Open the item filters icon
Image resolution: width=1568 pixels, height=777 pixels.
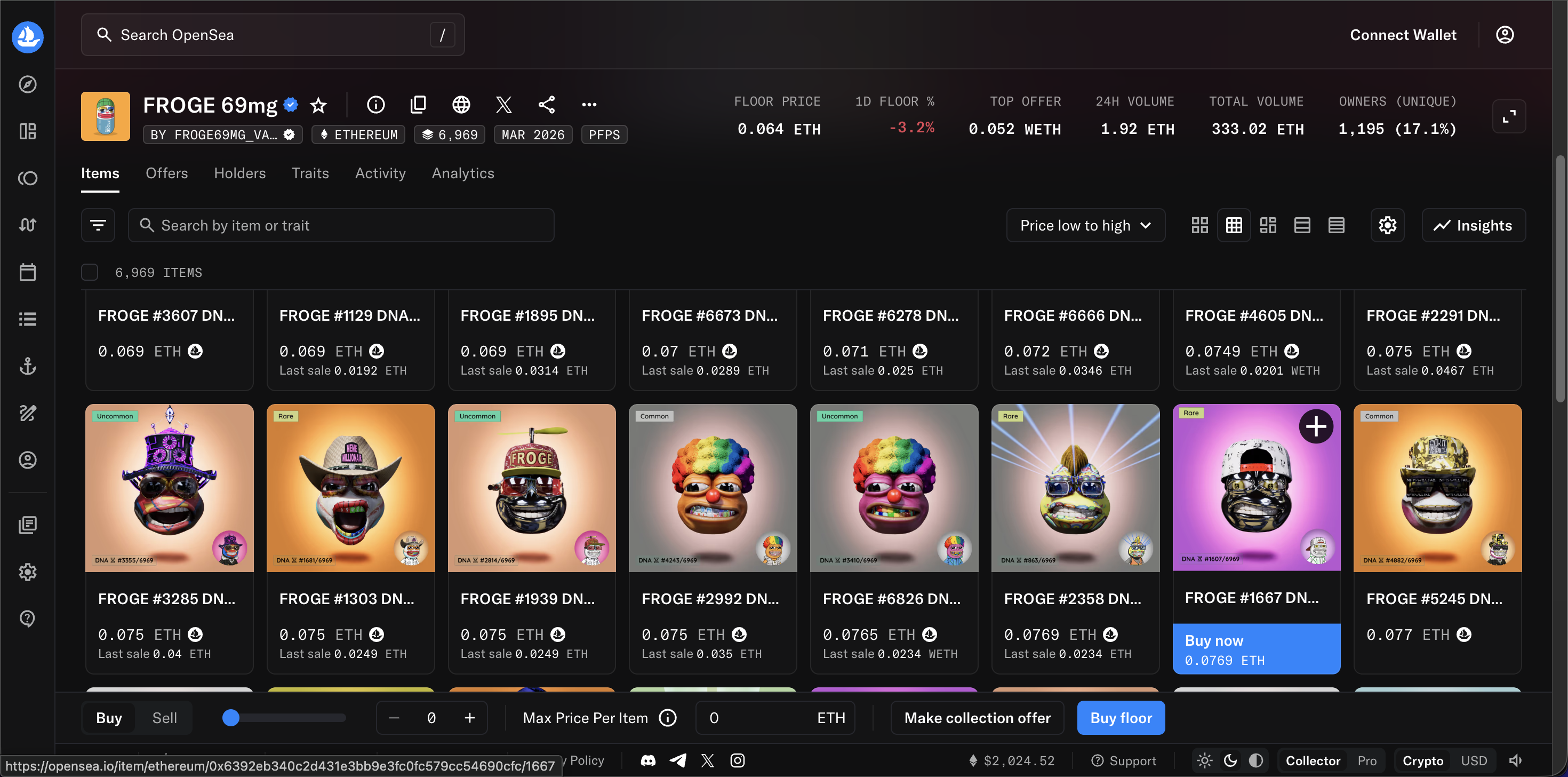[98, 225]
